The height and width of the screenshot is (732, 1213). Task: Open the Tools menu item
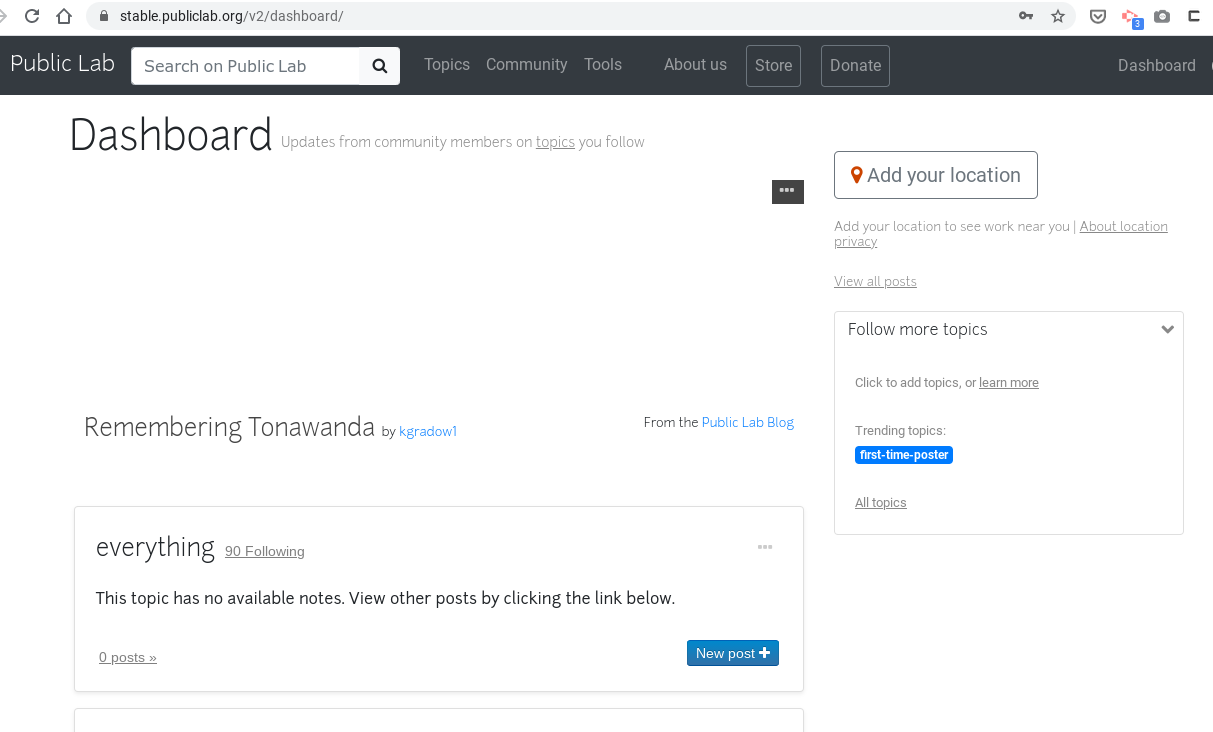(603, 64)
